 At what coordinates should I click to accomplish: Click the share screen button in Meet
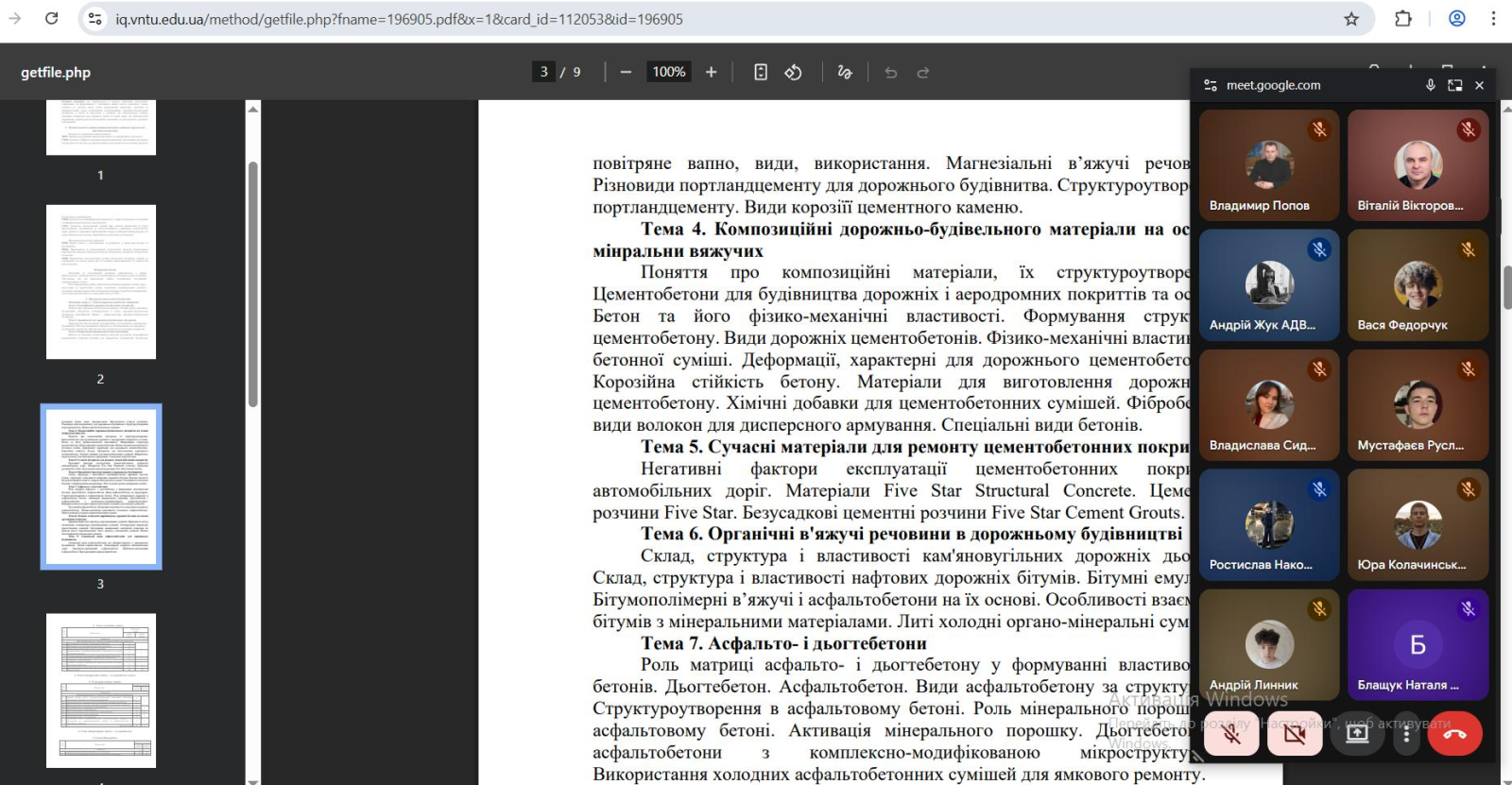point(1357,734)
